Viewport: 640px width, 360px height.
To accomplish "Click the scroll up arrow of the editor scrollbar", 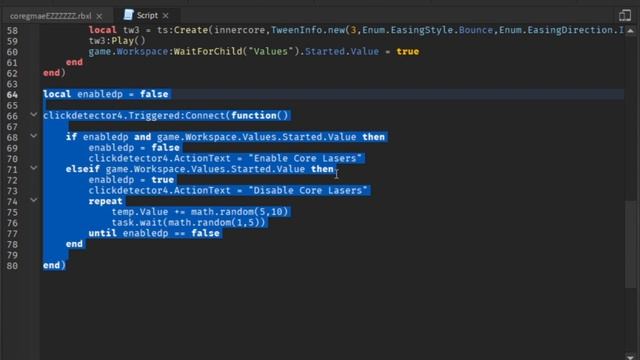I will (630, 31).
